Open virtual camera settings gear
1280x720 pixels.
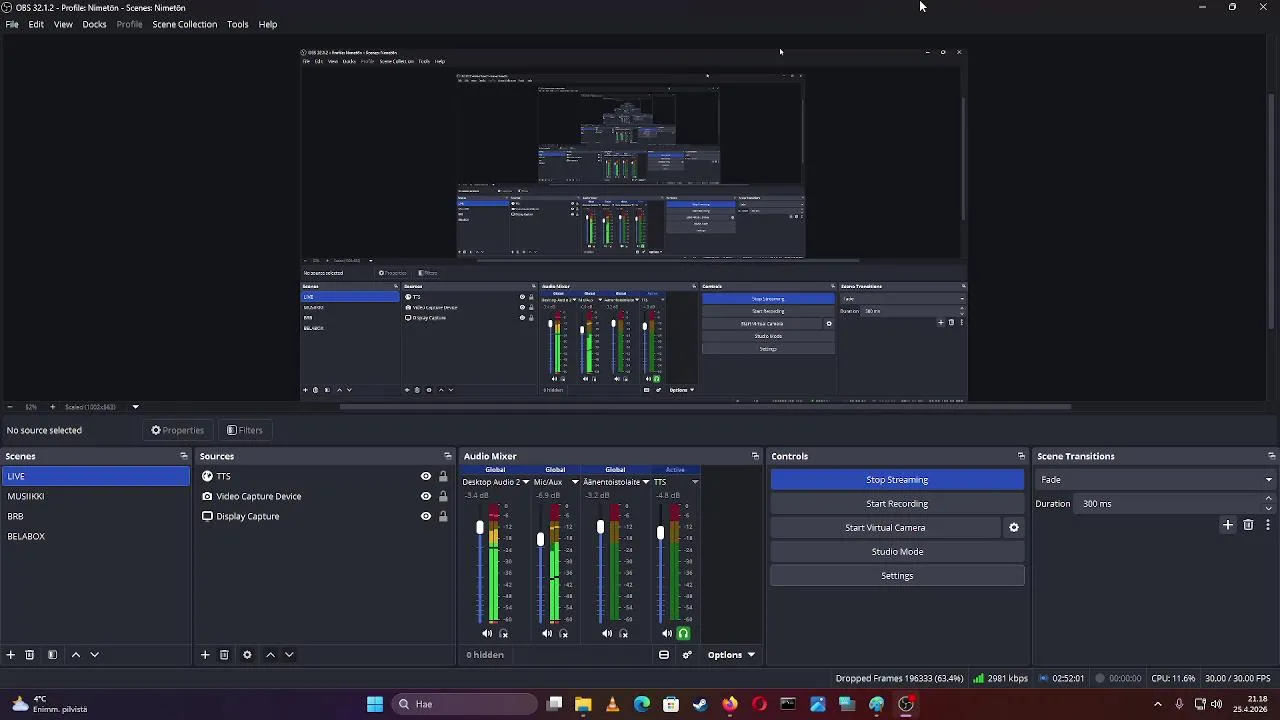1014,528
